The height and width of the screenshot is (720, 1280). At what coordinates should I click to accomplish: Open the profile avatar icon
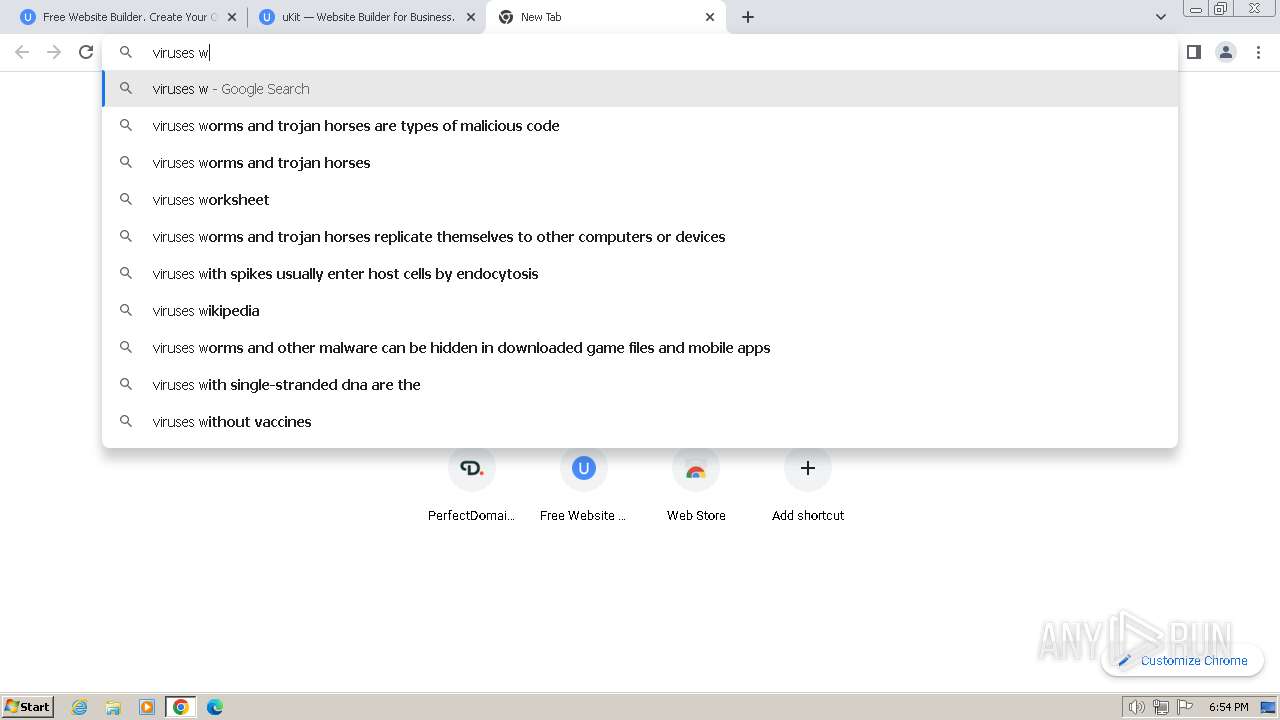point(1226,52)
